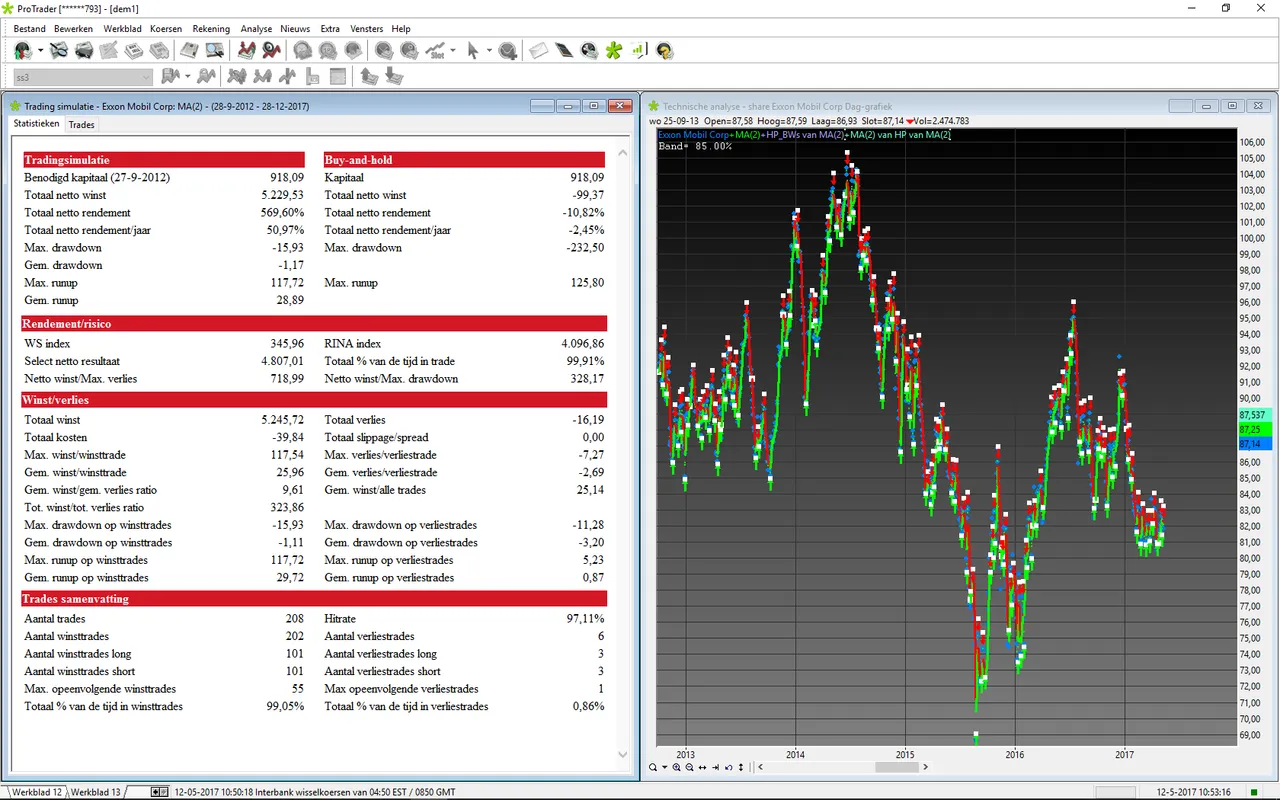Screen dimensions: 1280x800
Task: Click the status bar timestamp 12-5-2017 10:53:16
Action: [x=1193, y=792]
